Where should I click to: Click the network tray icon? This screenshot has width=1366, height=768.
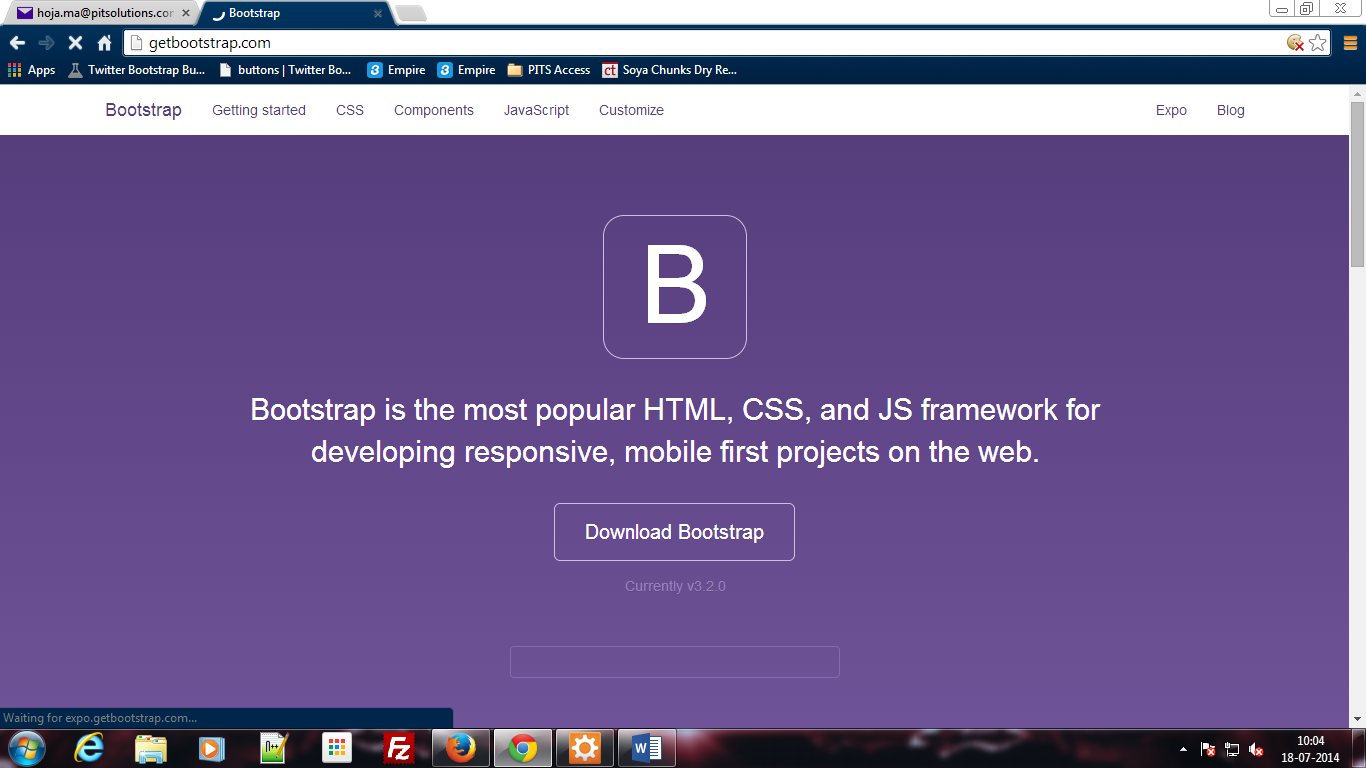pos(1232,749)
